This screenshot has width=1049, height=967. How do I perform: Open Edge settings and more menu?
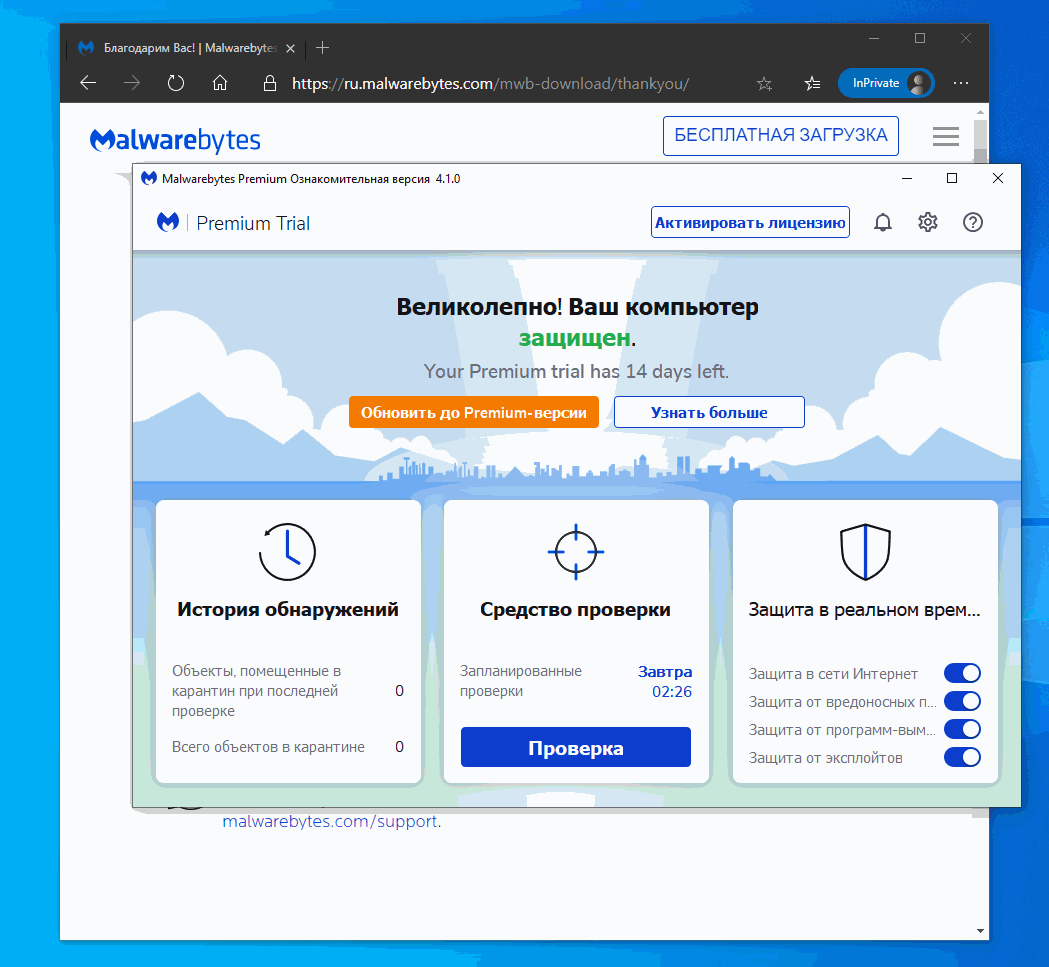click(x=961, y=83)
